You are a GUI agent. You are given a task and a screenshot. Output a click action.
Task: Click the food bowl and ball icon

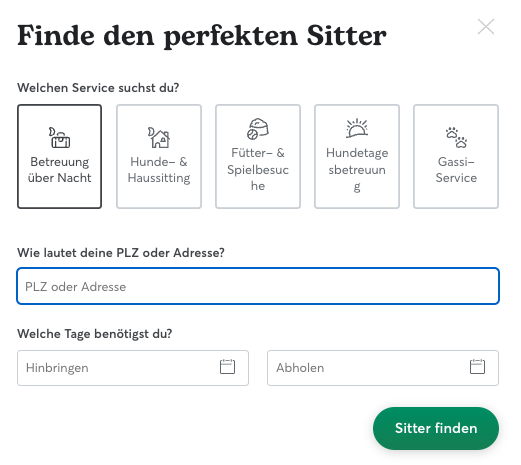click(258, 129)
